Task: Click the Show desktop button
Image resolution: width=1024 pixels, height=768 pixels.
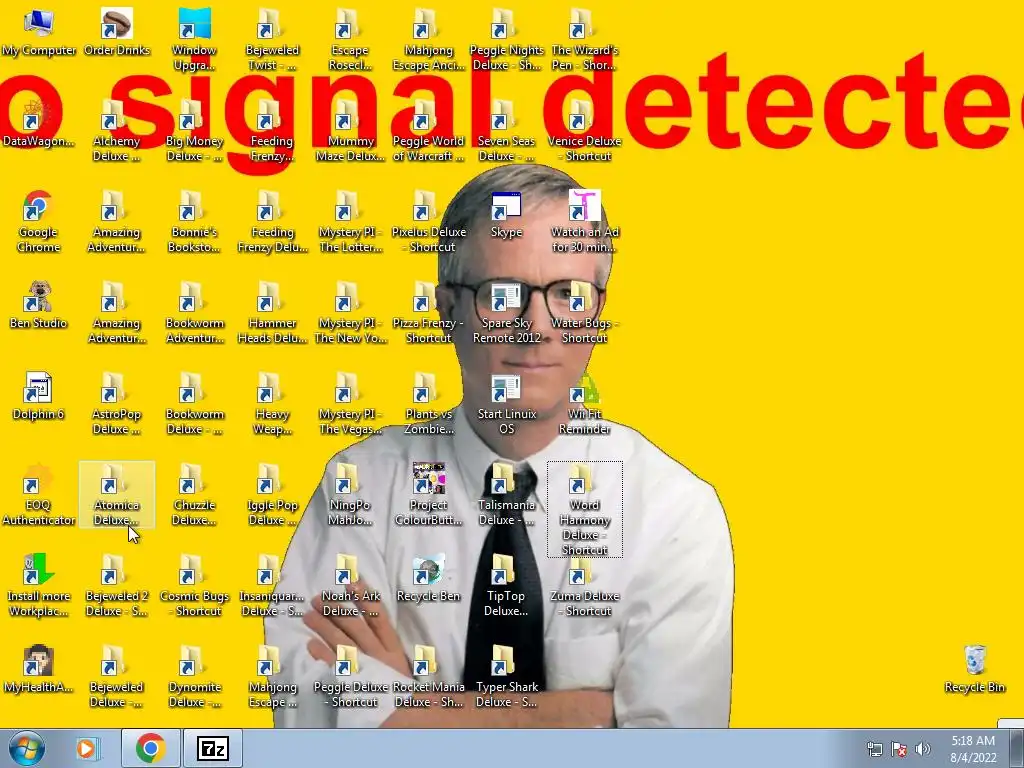Action: [x=1017, y=748]
